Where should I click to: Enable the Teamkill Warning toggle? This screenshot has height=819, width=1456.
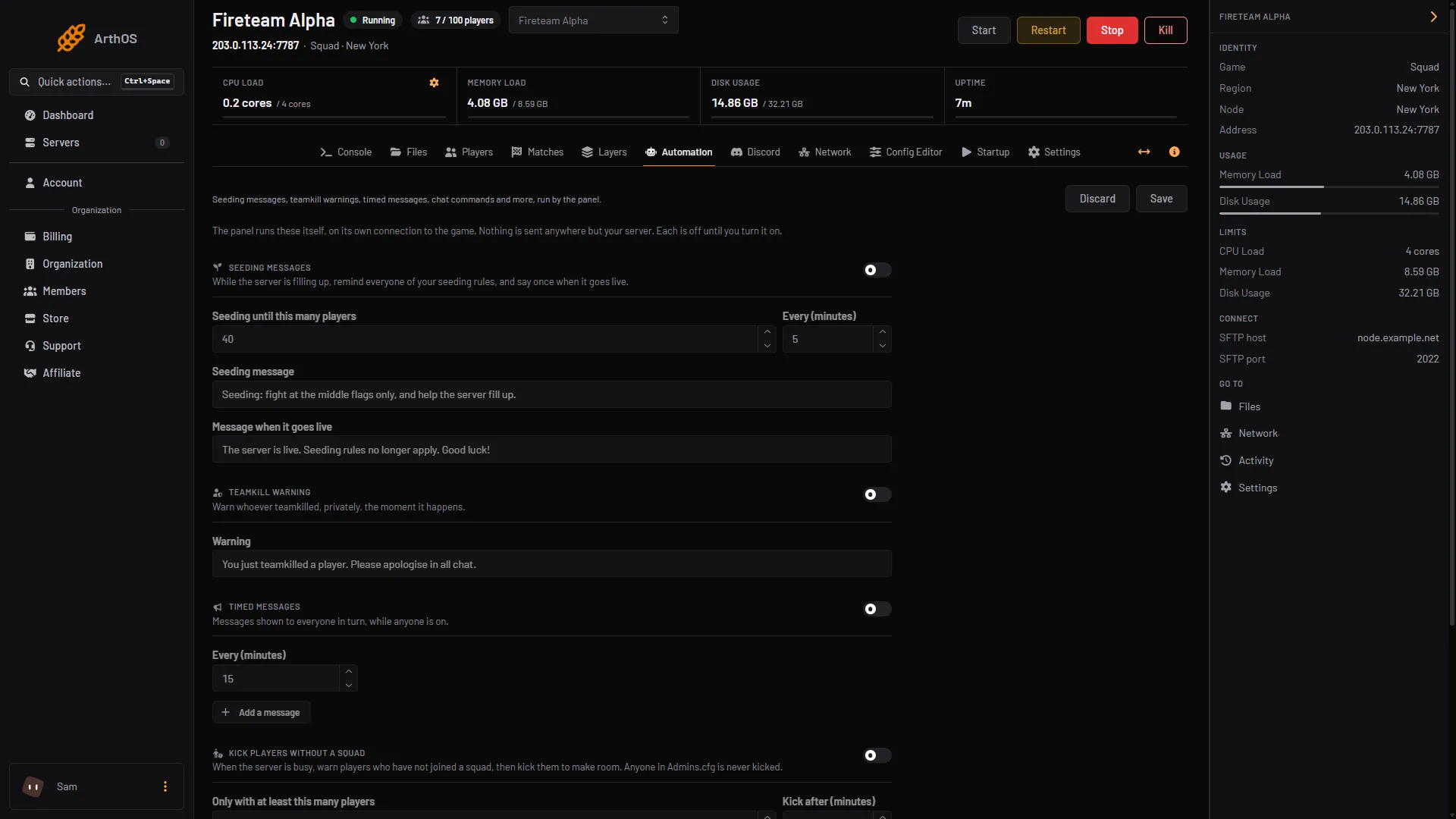point(877,495)
